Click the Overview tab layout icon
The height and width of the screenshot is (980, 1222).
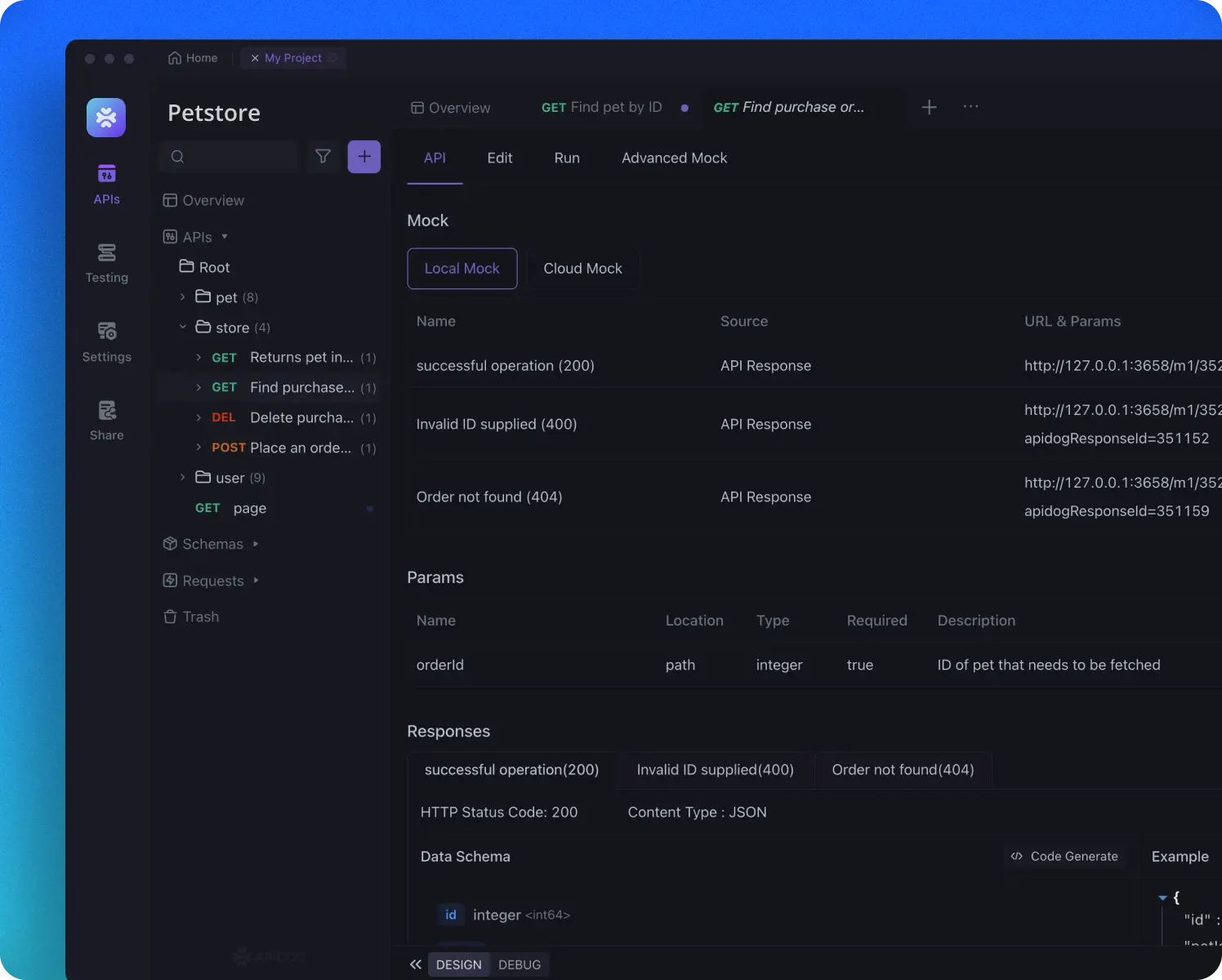point(417,108)
